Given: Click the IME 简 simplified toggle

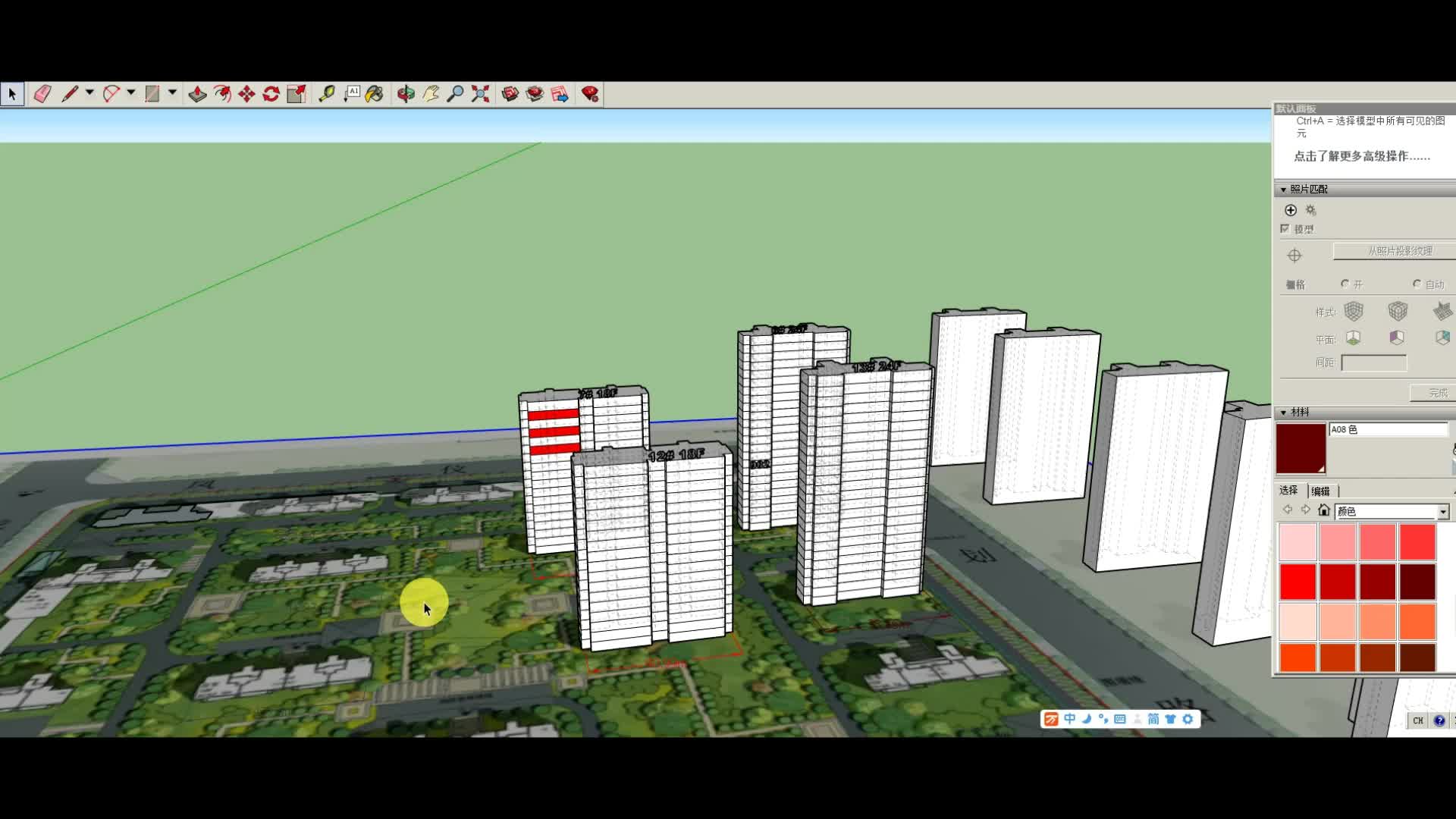Looking at the screenshot, I should coord(1153,719).
